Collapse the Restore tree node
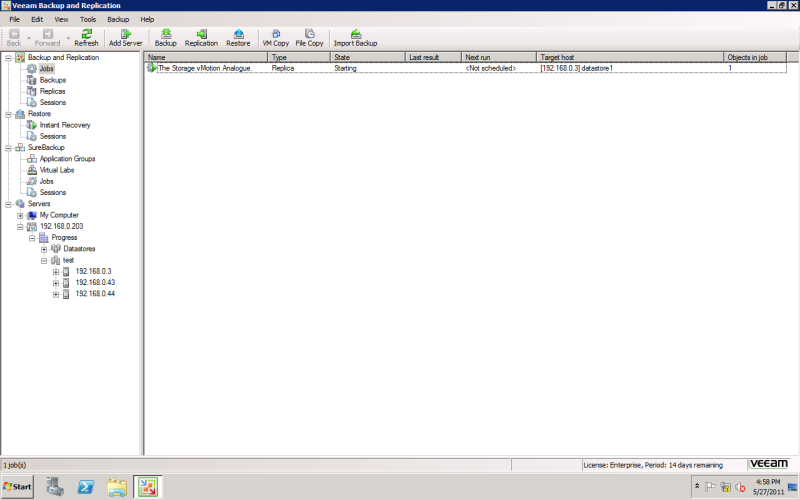The width and height of the screenshot is (800, 500). (x=9, y=114)
